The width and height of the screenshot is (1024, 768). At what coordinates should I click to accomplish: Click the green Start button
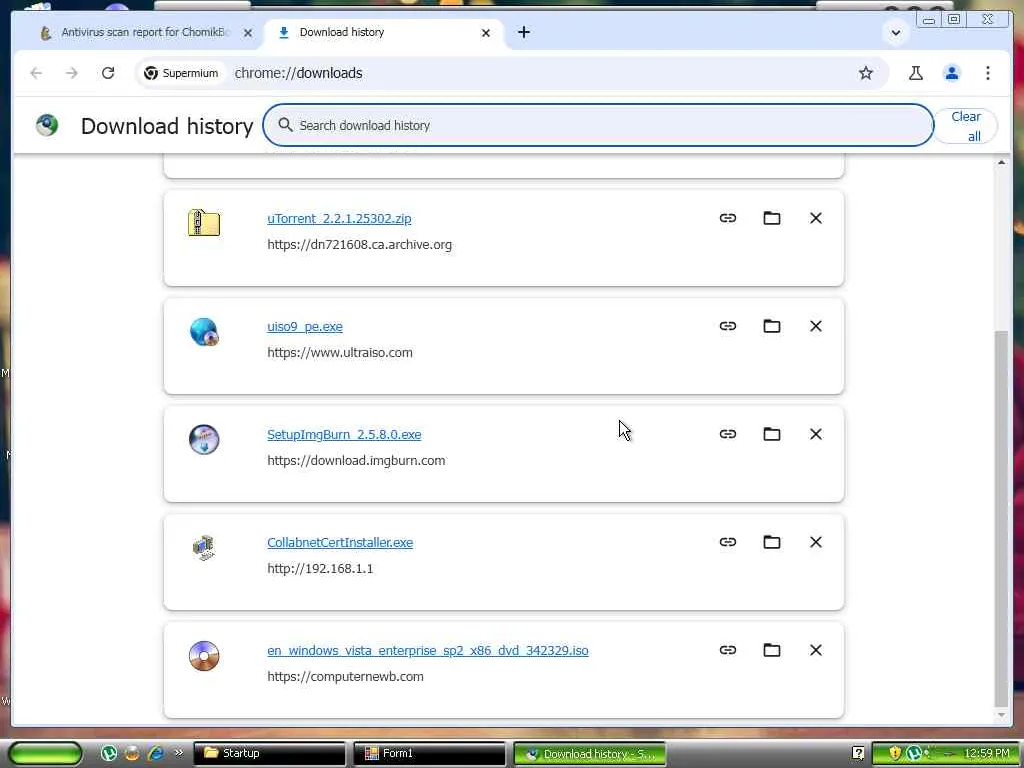tap(45, 753)
